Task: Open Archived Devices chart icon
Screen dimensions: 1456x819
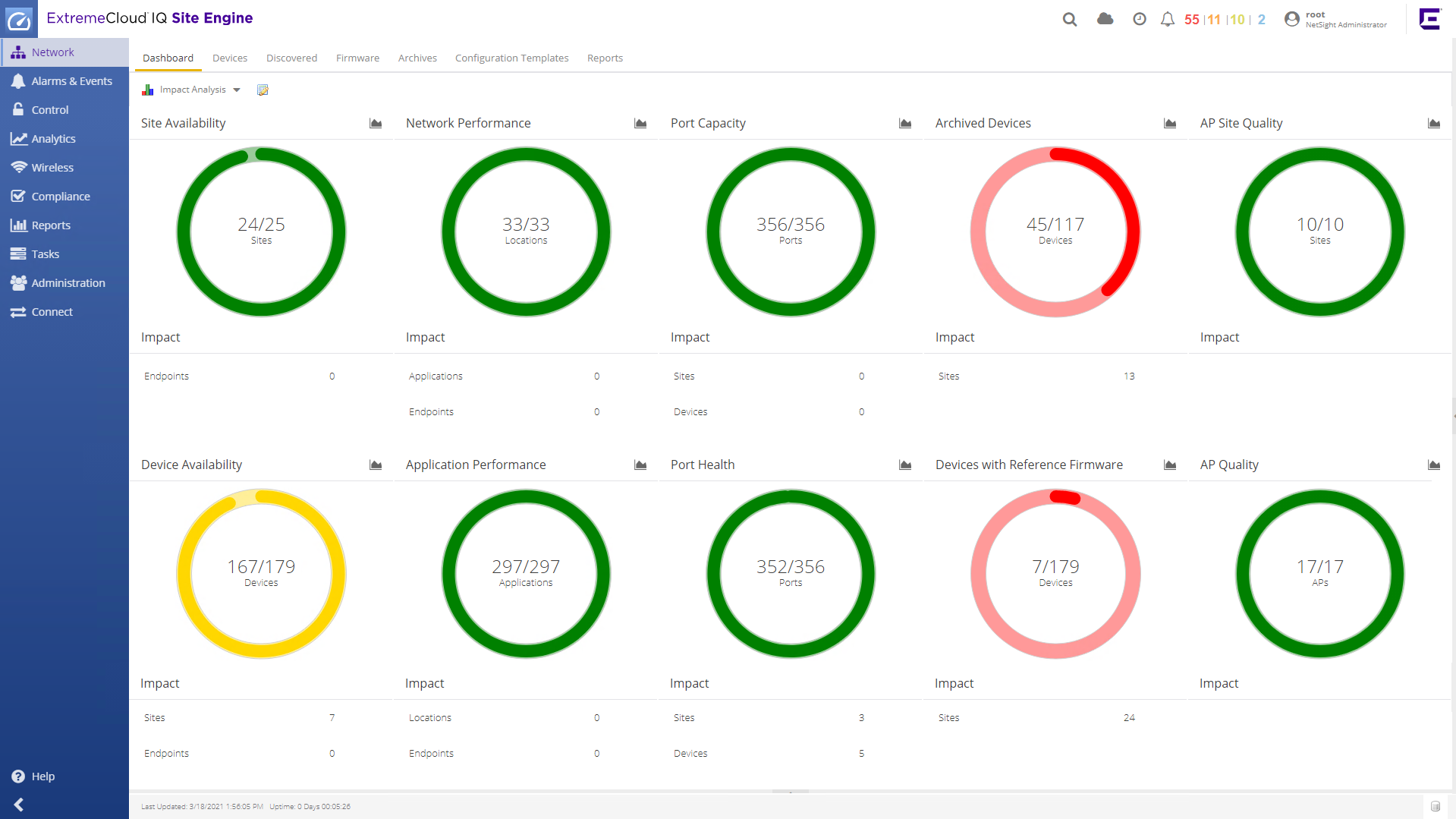Action: [x=1170, y=123]
